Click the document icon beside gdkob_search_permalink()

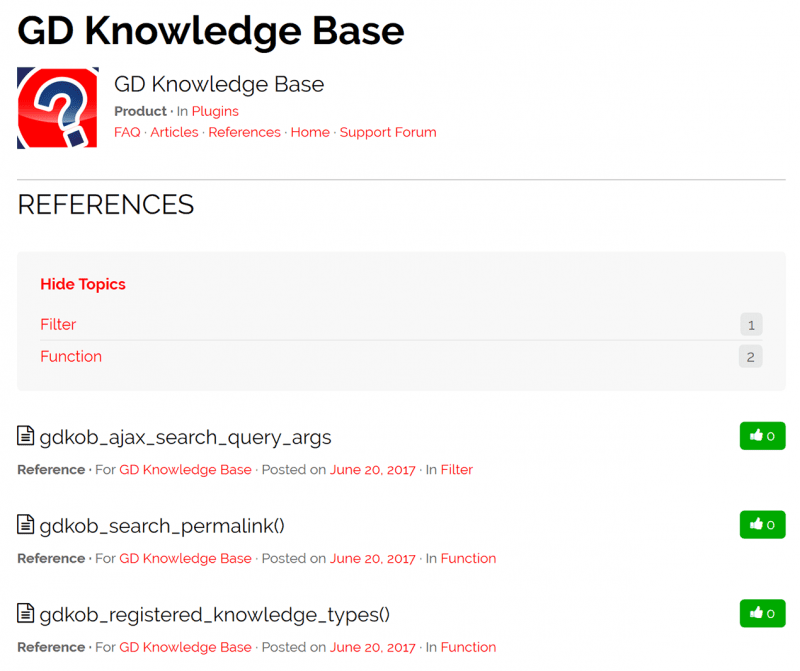point(26,524)
